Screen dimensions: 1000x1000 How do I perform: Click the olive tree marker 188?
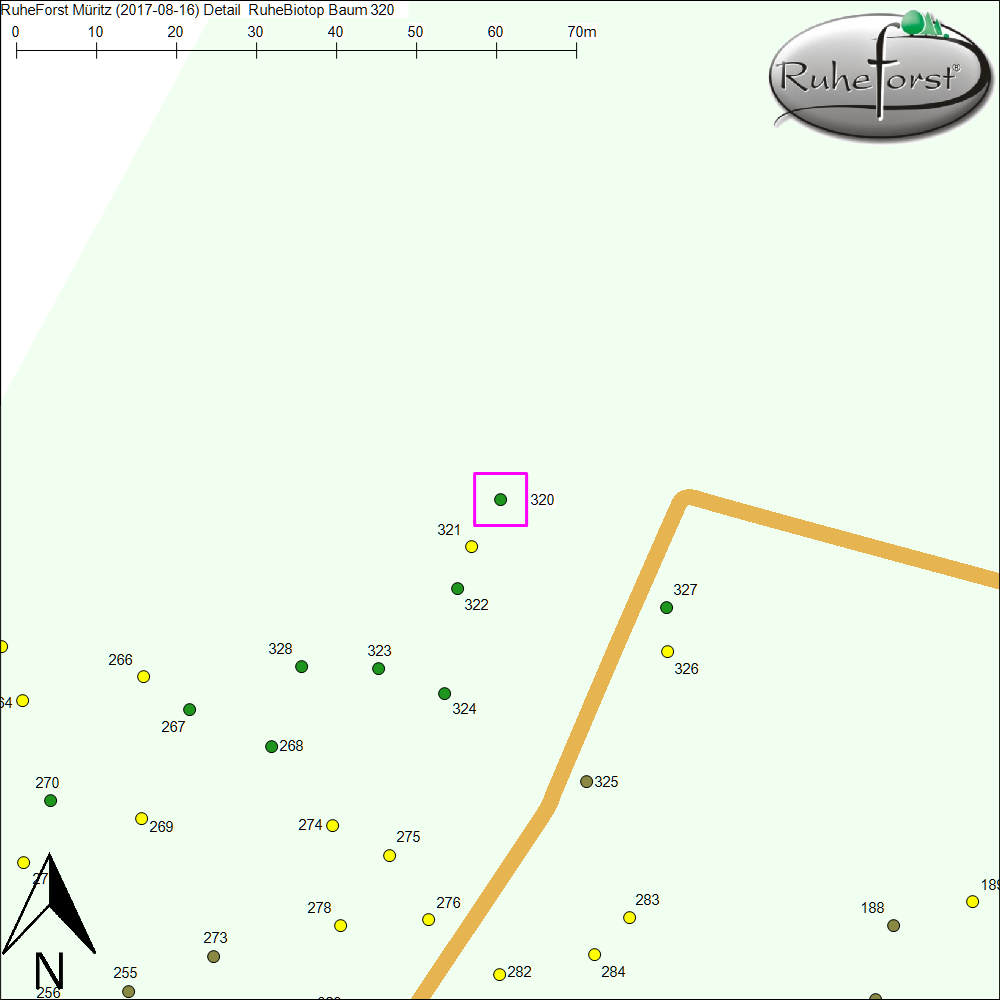click(x=893, y=925)
